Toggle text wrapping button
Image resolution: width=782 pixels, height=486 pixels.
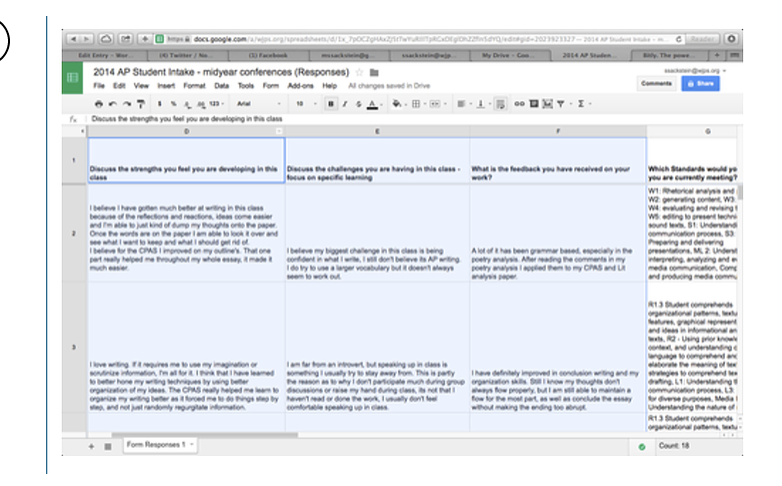500,104
